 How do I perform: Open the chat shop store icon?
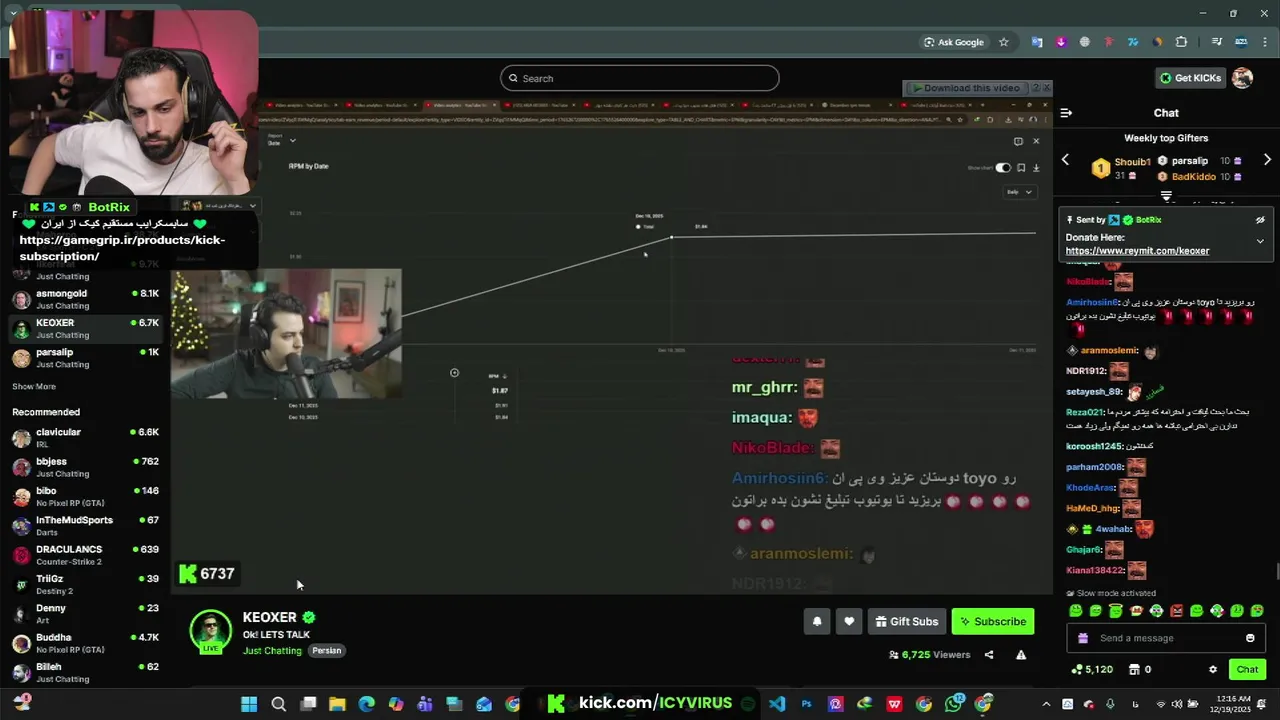[x=1134, y=669]
